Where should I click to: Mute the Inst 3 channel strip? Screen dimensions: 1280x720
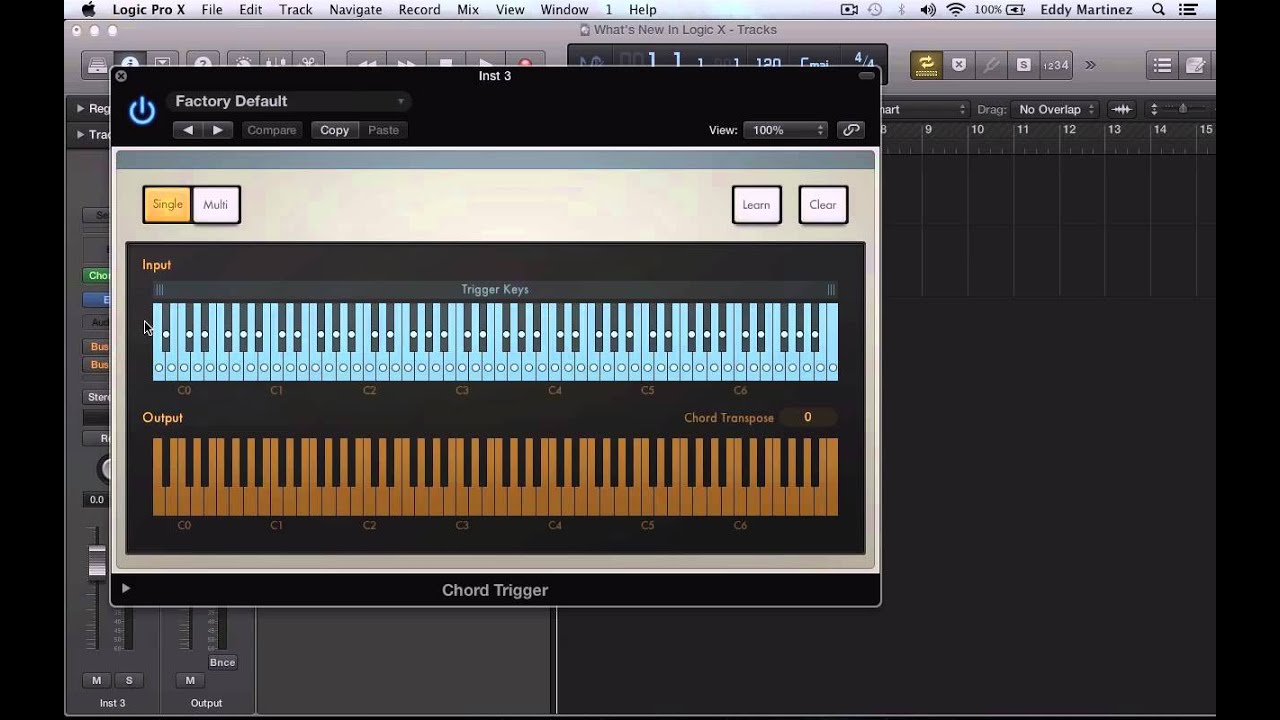coord(97,680)
